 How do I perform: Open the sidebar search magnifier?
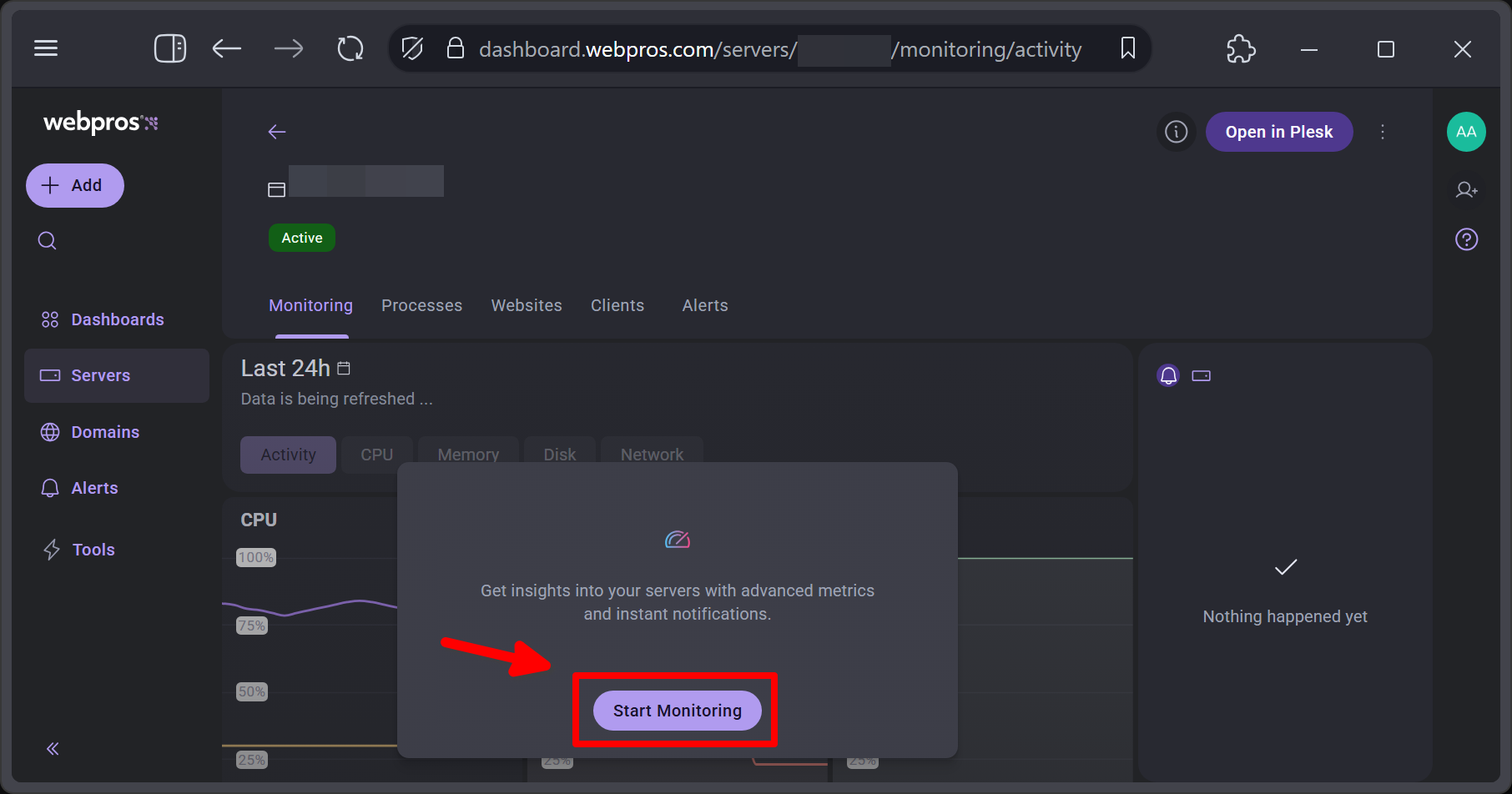48,241
